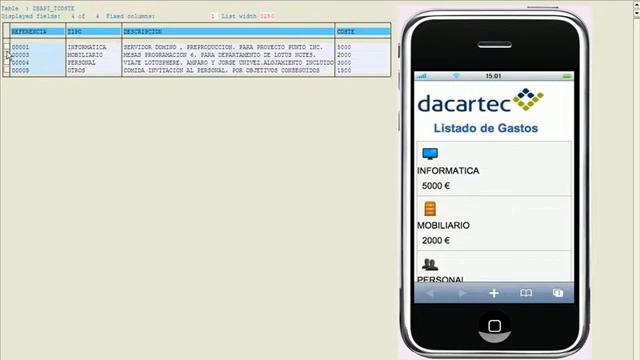Tap the 5000 € amount on the phone

[x=436, y=186]
